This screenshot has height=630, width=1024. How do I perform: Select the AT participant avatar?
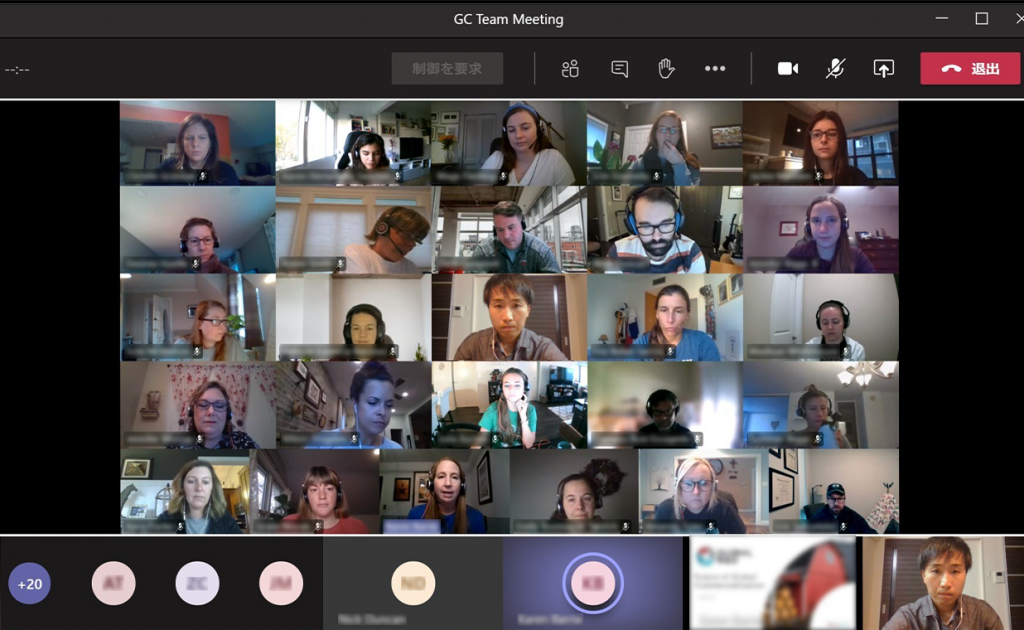tap(113, 583)
